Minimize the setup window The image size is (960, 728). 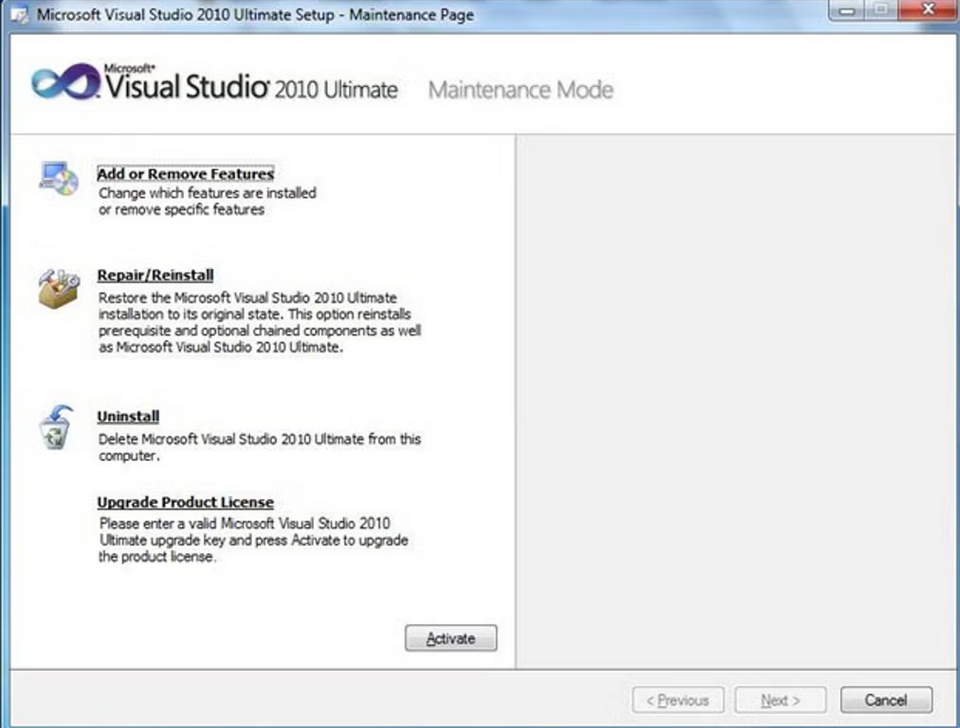(x=847, y=10)
